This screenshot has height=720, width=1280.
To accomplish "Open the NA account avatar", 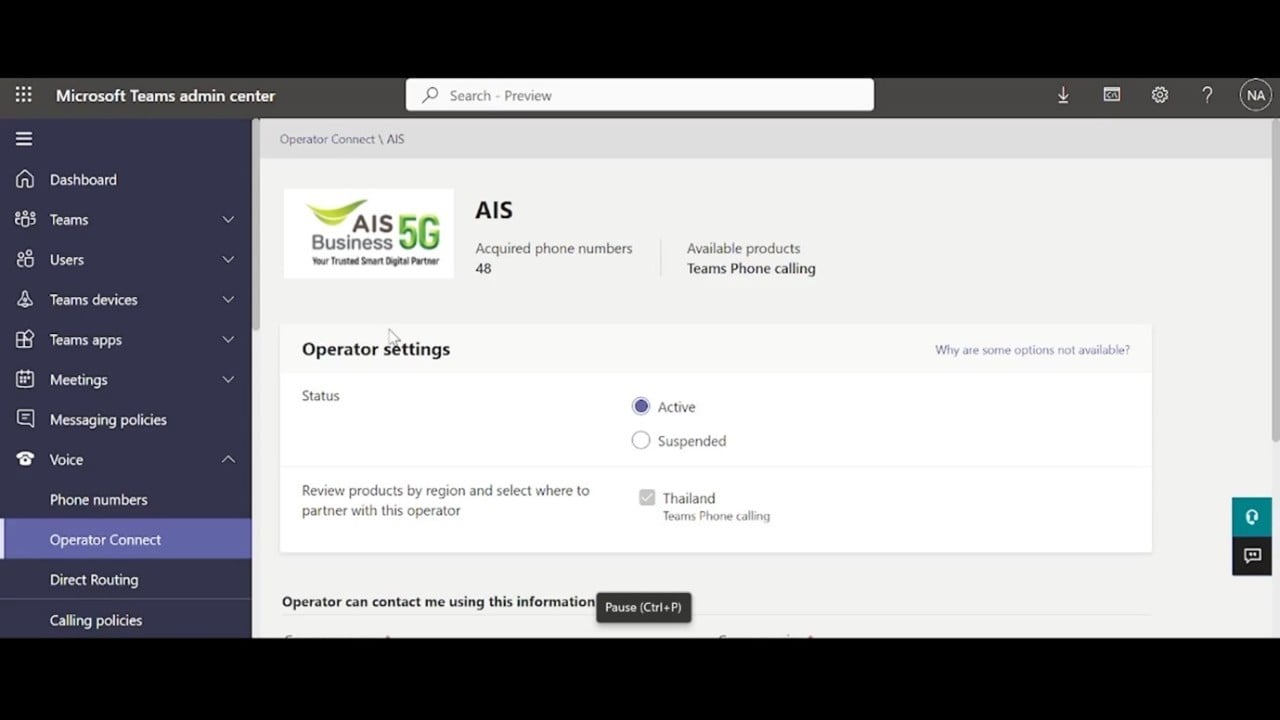I will (1255, 95).
